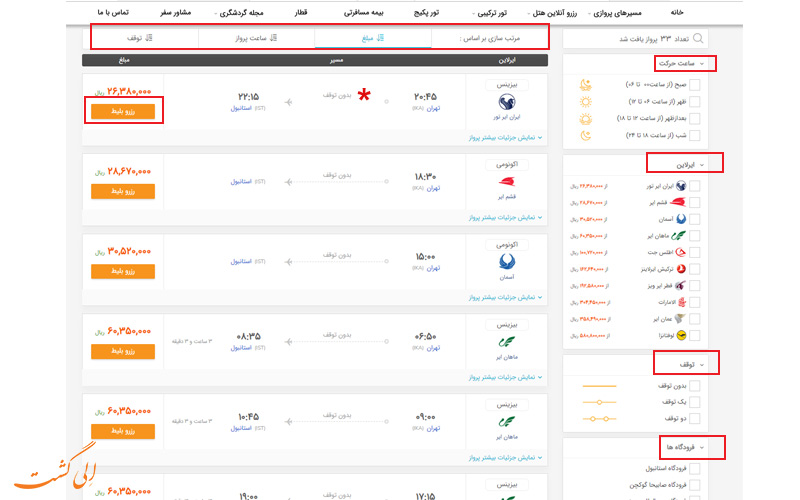Screen dimensions: 800x500
Task: Enable the دو توقف two-stop filter checkbox
Action: point(694,418)
